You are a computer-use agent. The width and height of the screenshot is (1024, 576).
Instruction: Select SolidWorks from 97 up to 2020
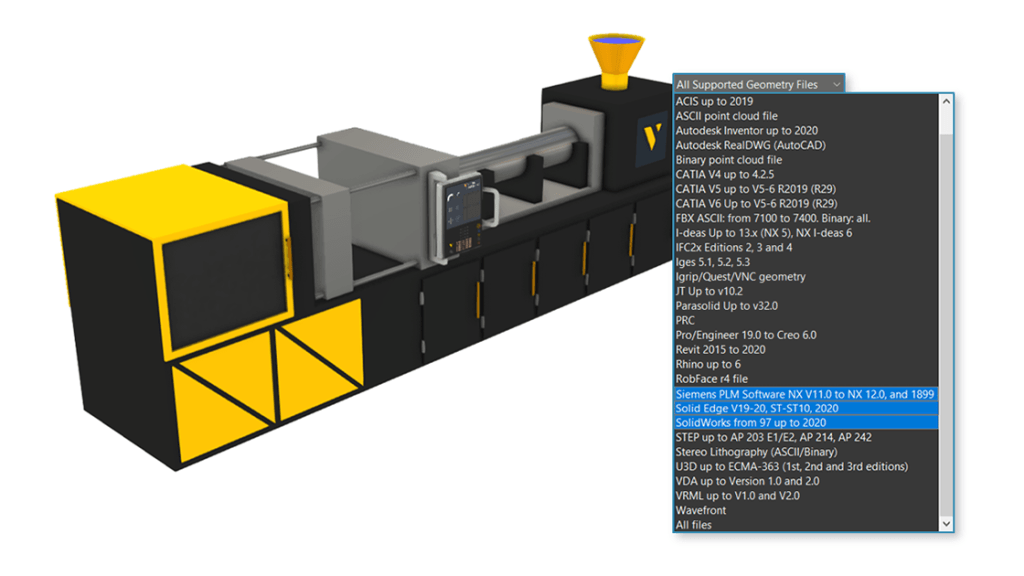[807, 423]
